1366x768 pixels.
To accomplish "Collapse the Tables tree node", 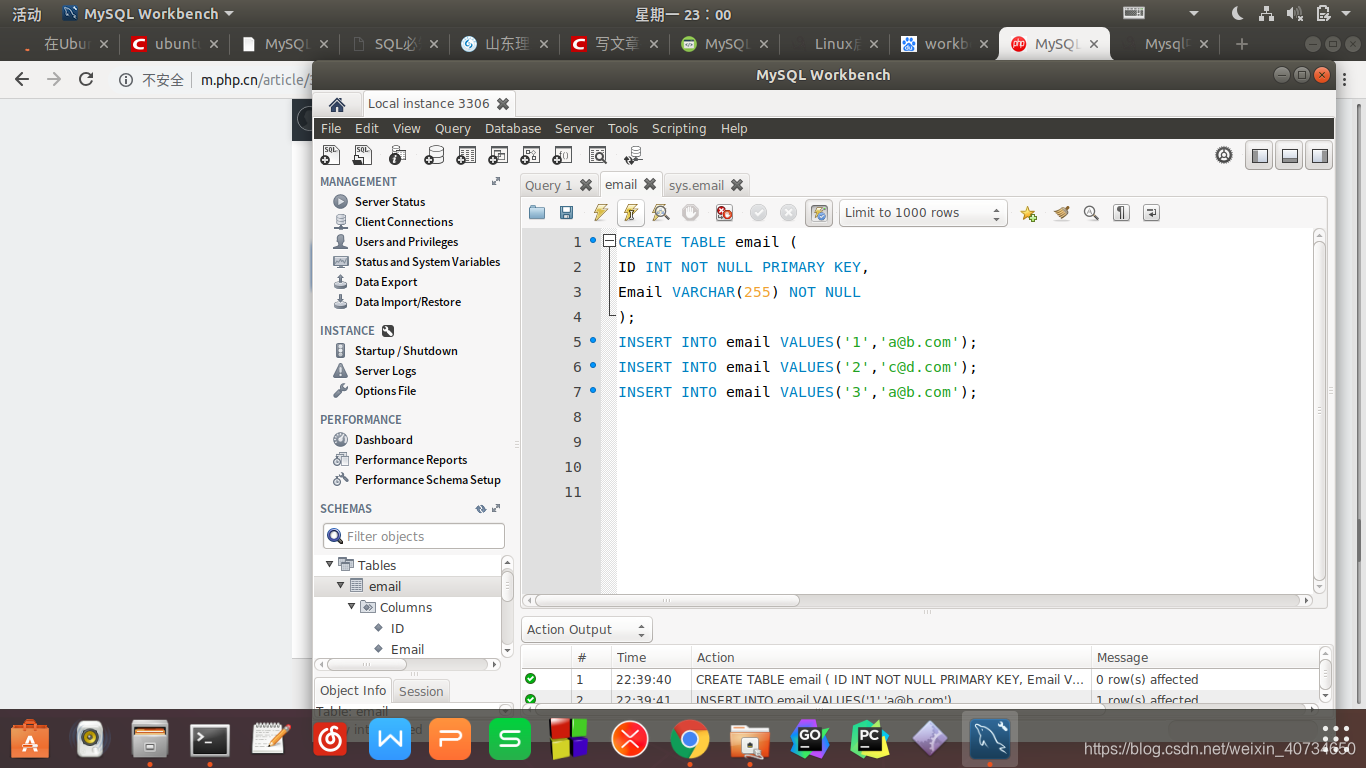I will click(330, 565).
